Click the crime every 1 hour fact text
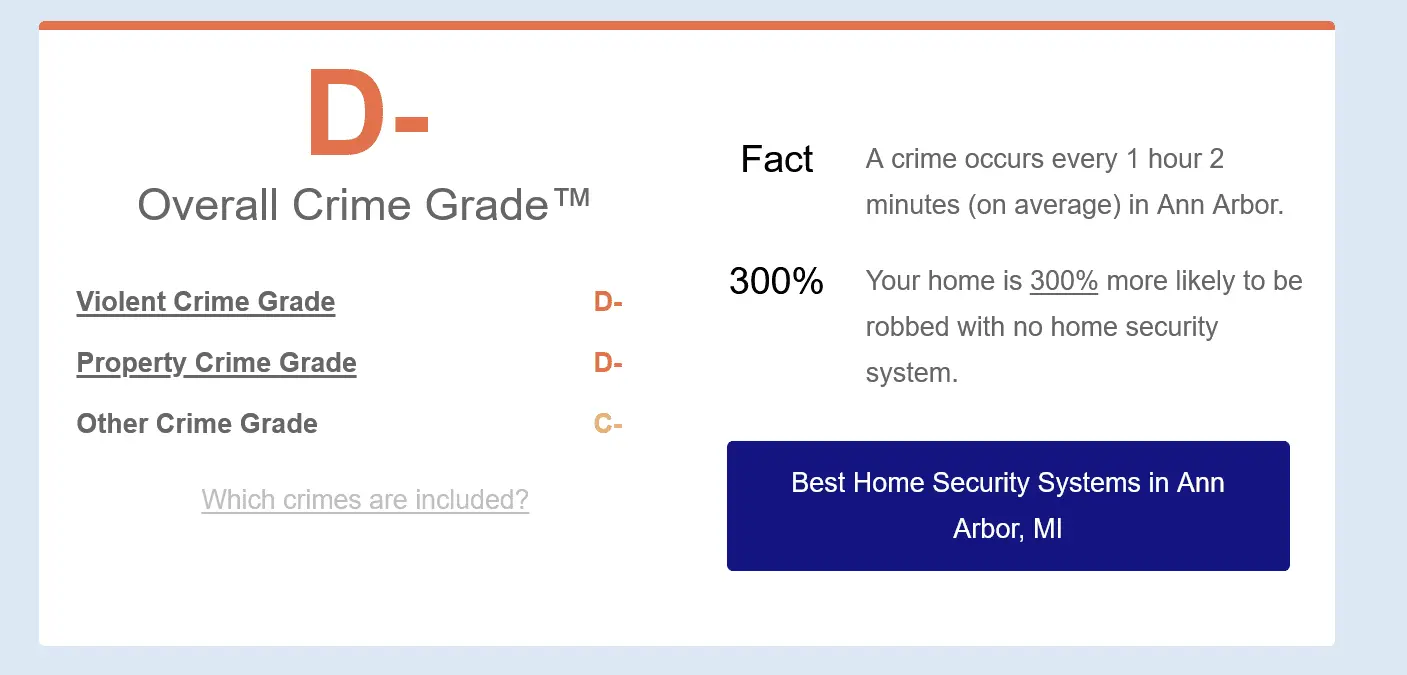Screen dimensions: 1407x675 1044,160
